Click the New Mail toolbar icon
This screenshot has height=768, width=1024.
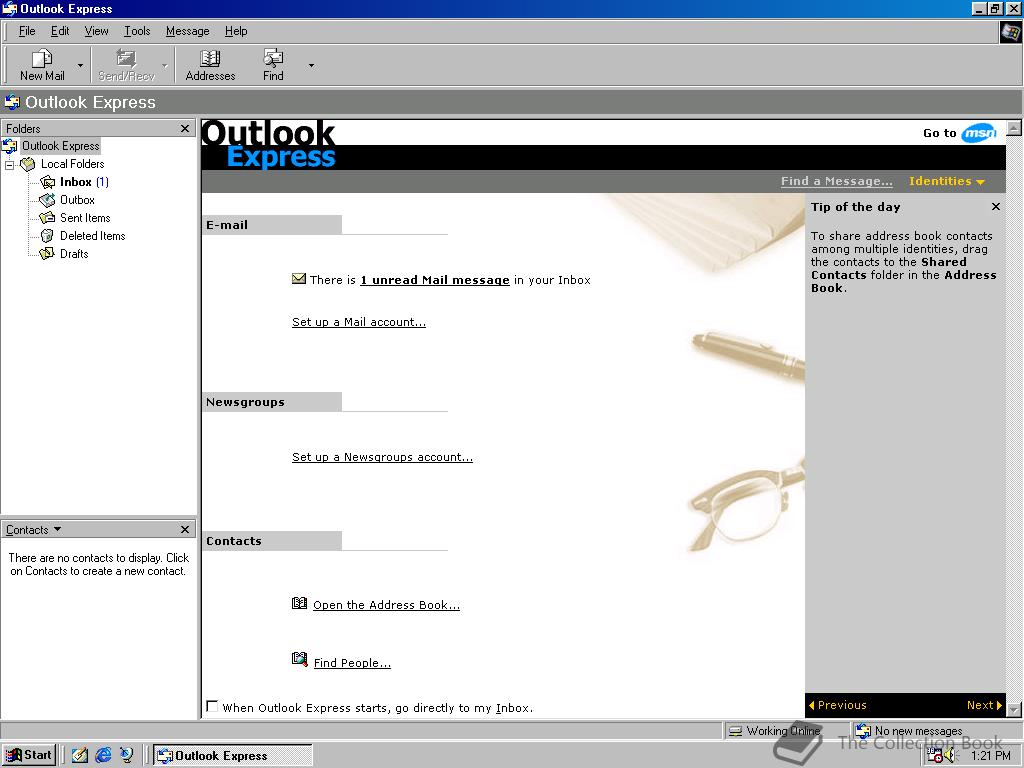pyautogui.click(x=42, y=59)
